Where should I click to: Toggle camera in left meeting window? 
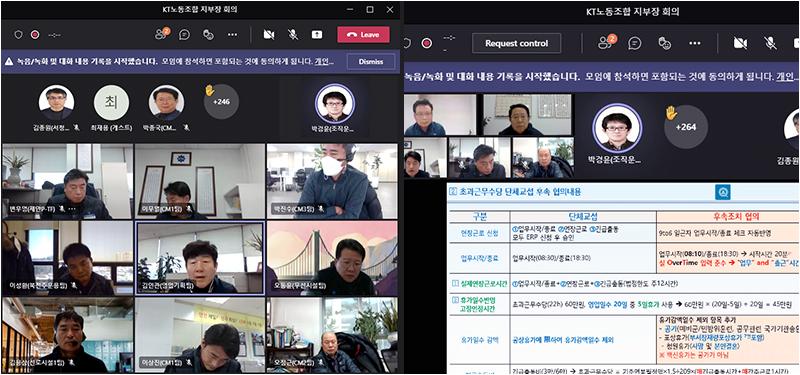click(269, 35)
